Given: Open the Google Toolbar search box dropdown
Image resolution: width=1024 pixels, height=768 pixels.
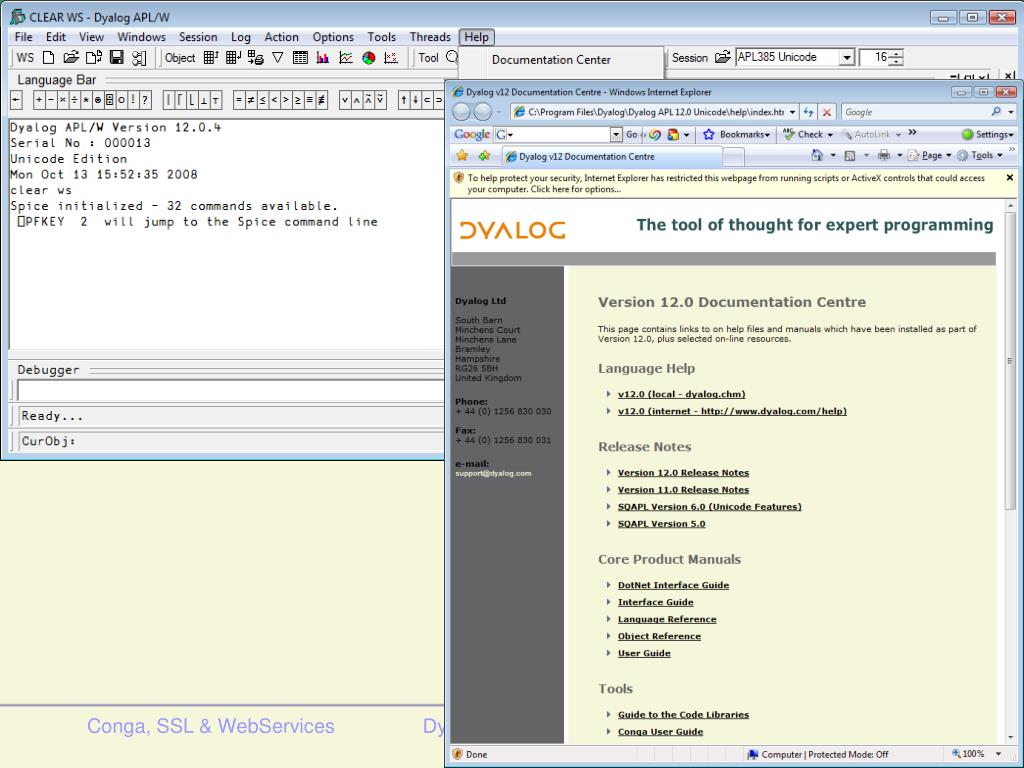Looking at the screenshot, I should tap(616, 135).
